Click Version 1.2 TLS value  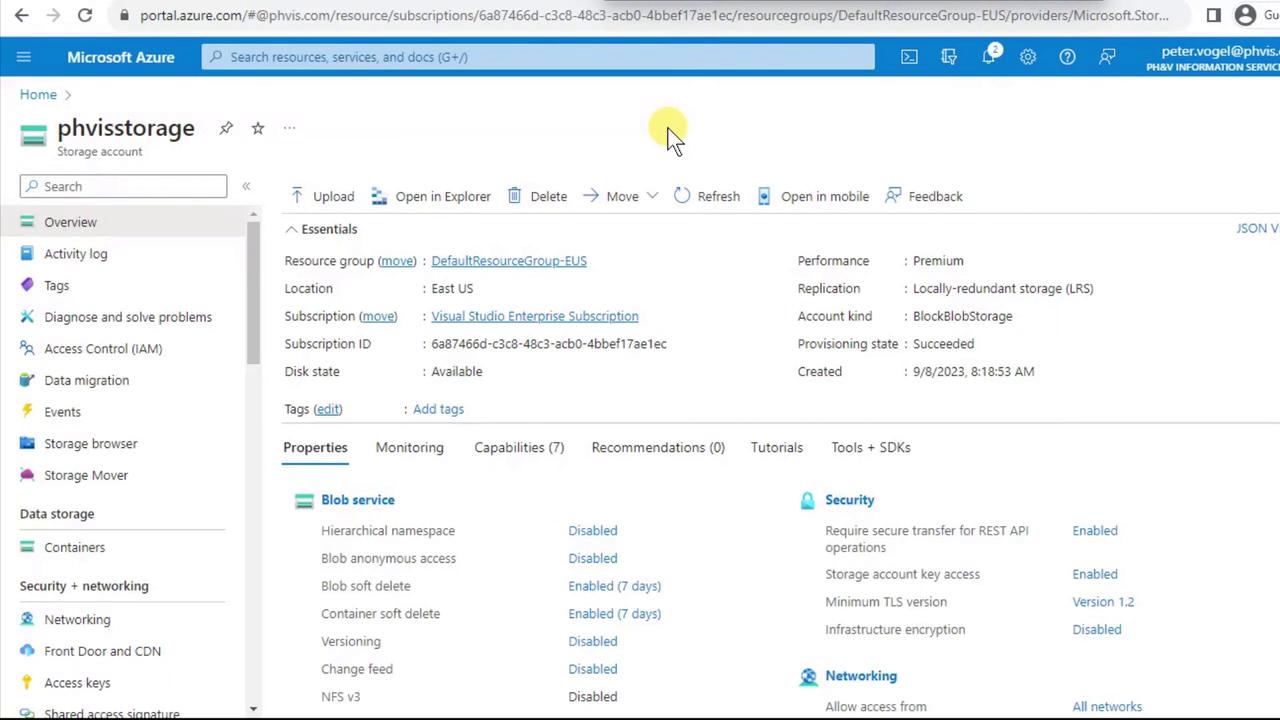pos(1103,602)
